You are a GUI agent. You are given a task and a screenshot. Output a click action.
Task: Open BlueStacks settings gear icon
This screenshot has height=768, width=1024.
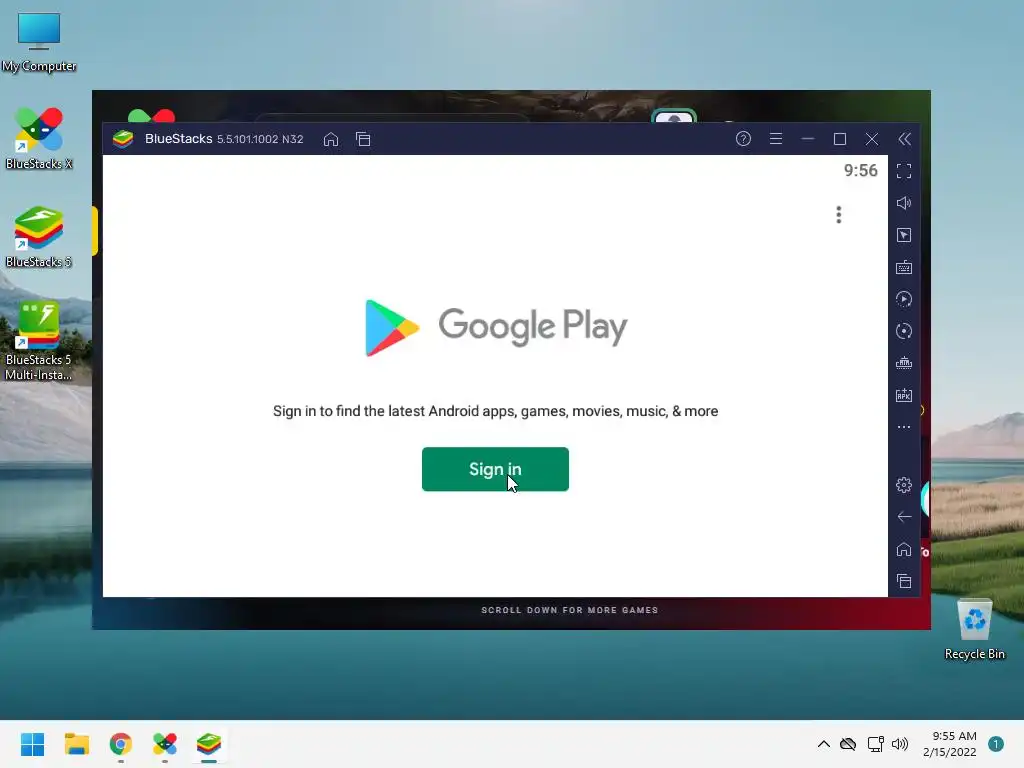pyautogui.click(x=904, y=485)
